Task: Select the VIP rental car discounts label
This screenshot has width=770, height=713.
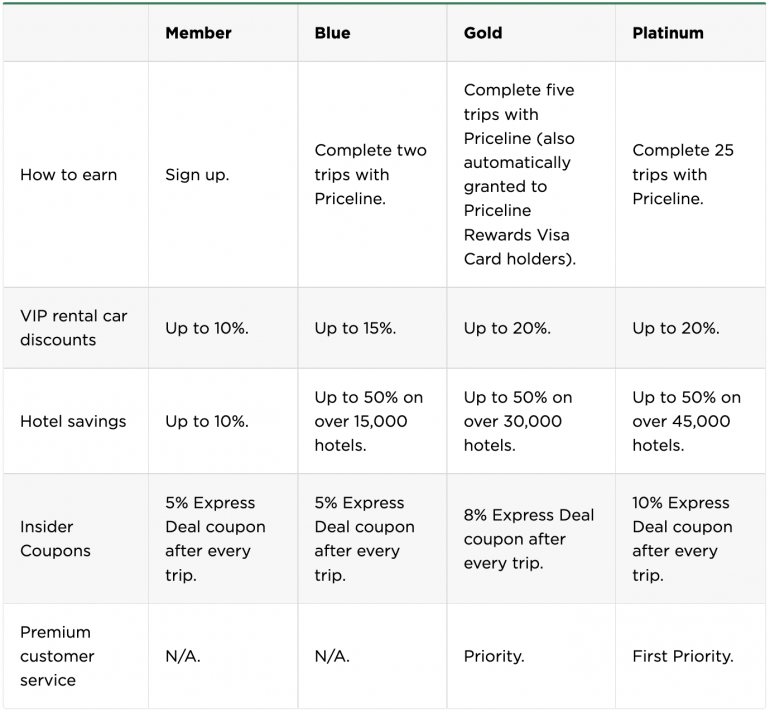Action: pos(73,328)
